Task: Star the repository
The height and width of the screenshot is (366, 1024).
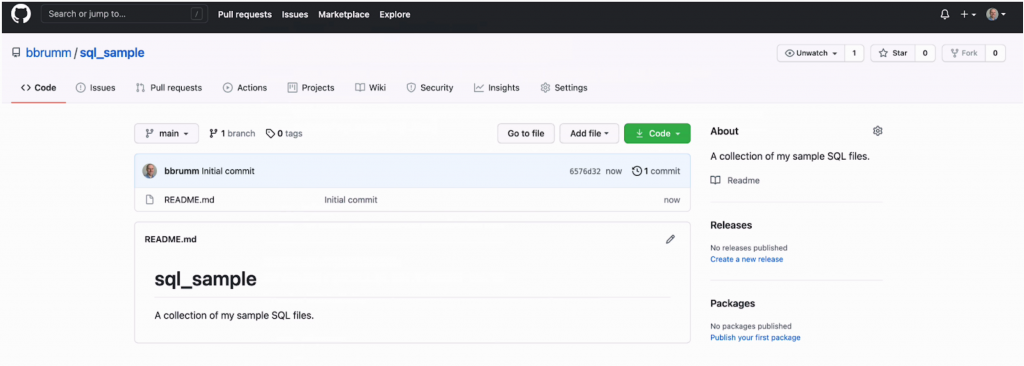Action: click(893, 54)
